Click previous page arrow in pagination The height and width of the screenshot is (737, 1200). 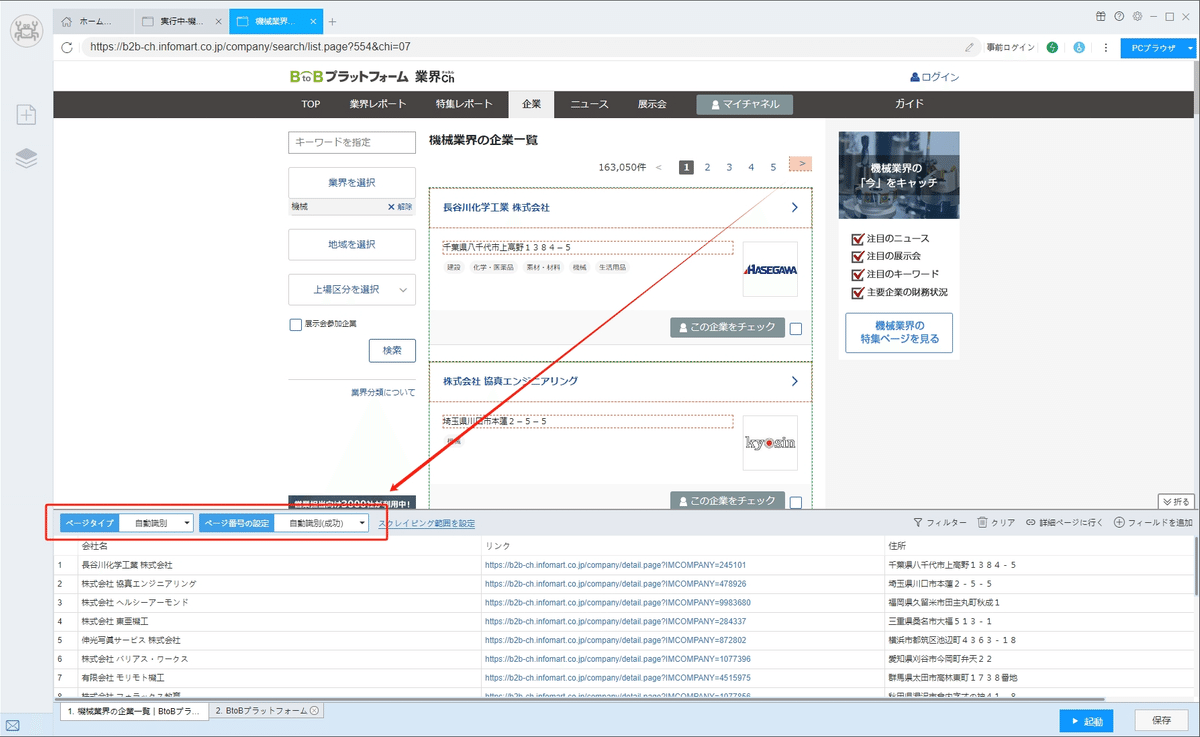coord(658,167)
